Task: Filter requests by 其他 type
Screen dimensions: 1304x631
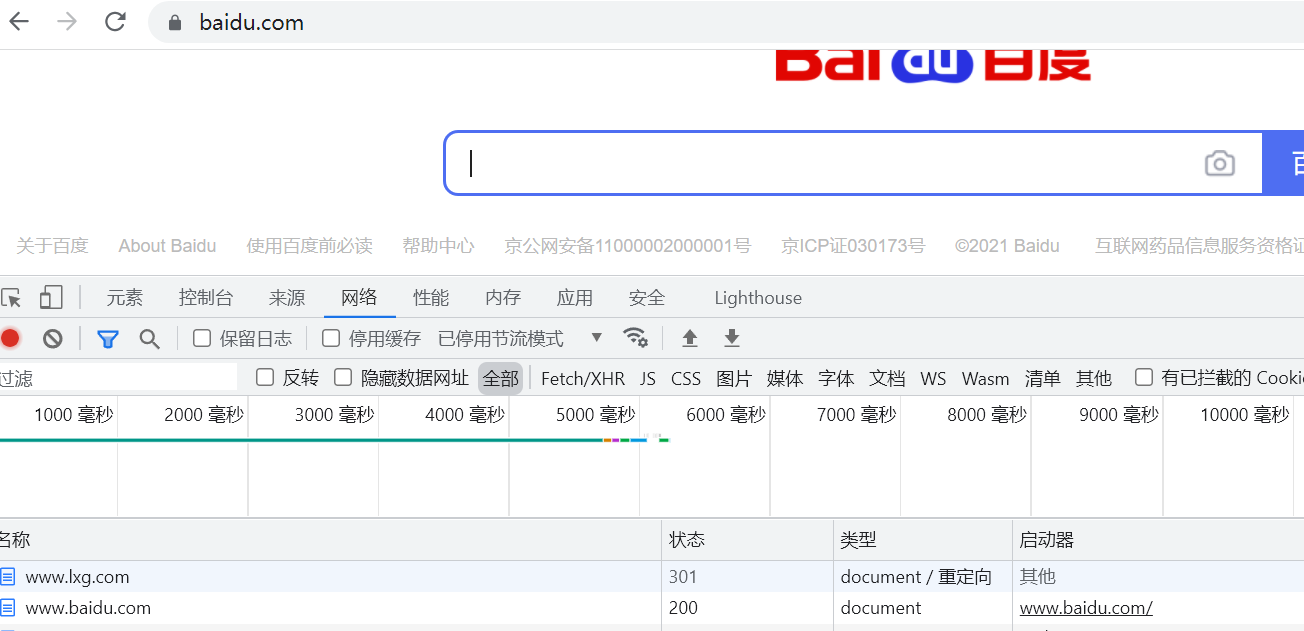Action: [1094, 378]
